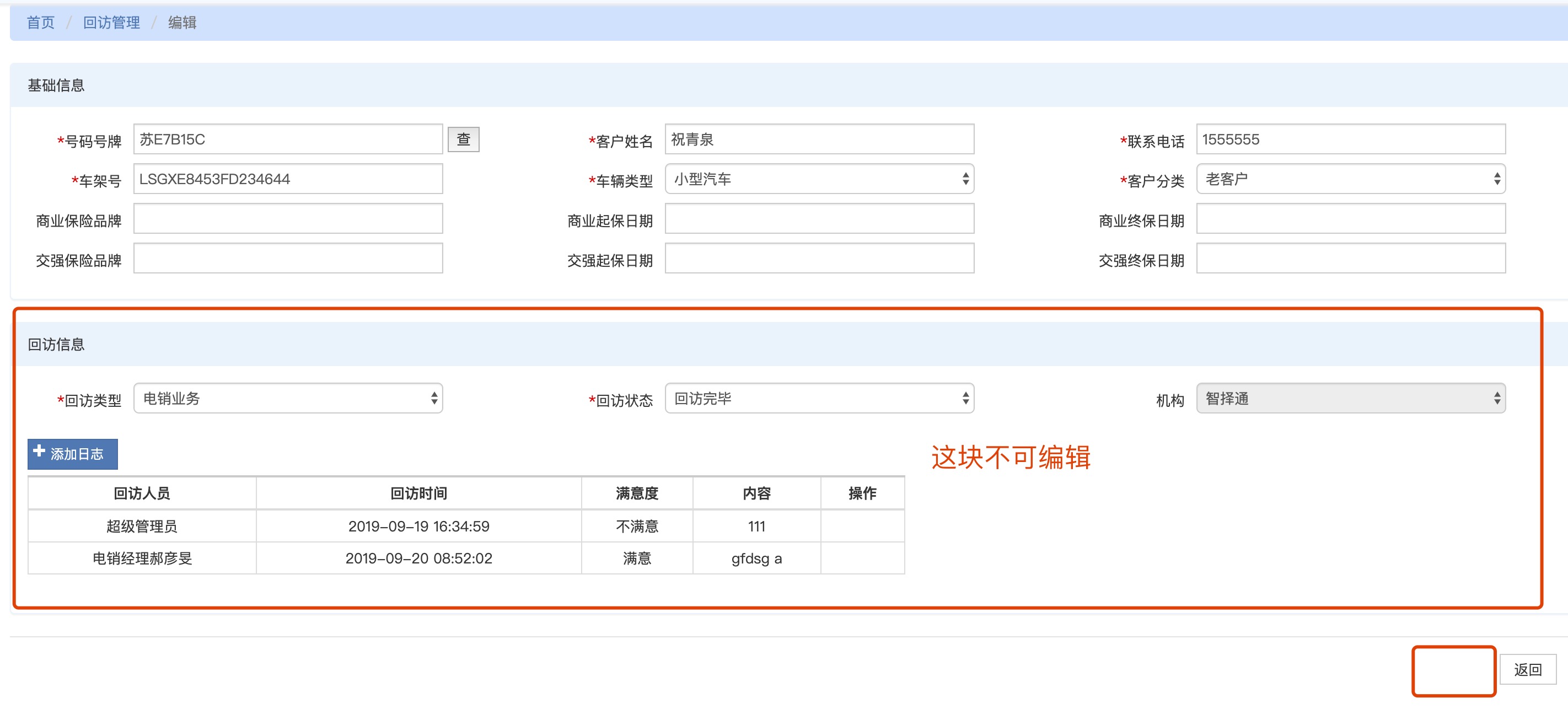Screen dimensions: 1568x709
Task: Click the 商业终保日期 field
Action: click(1350, 218)
